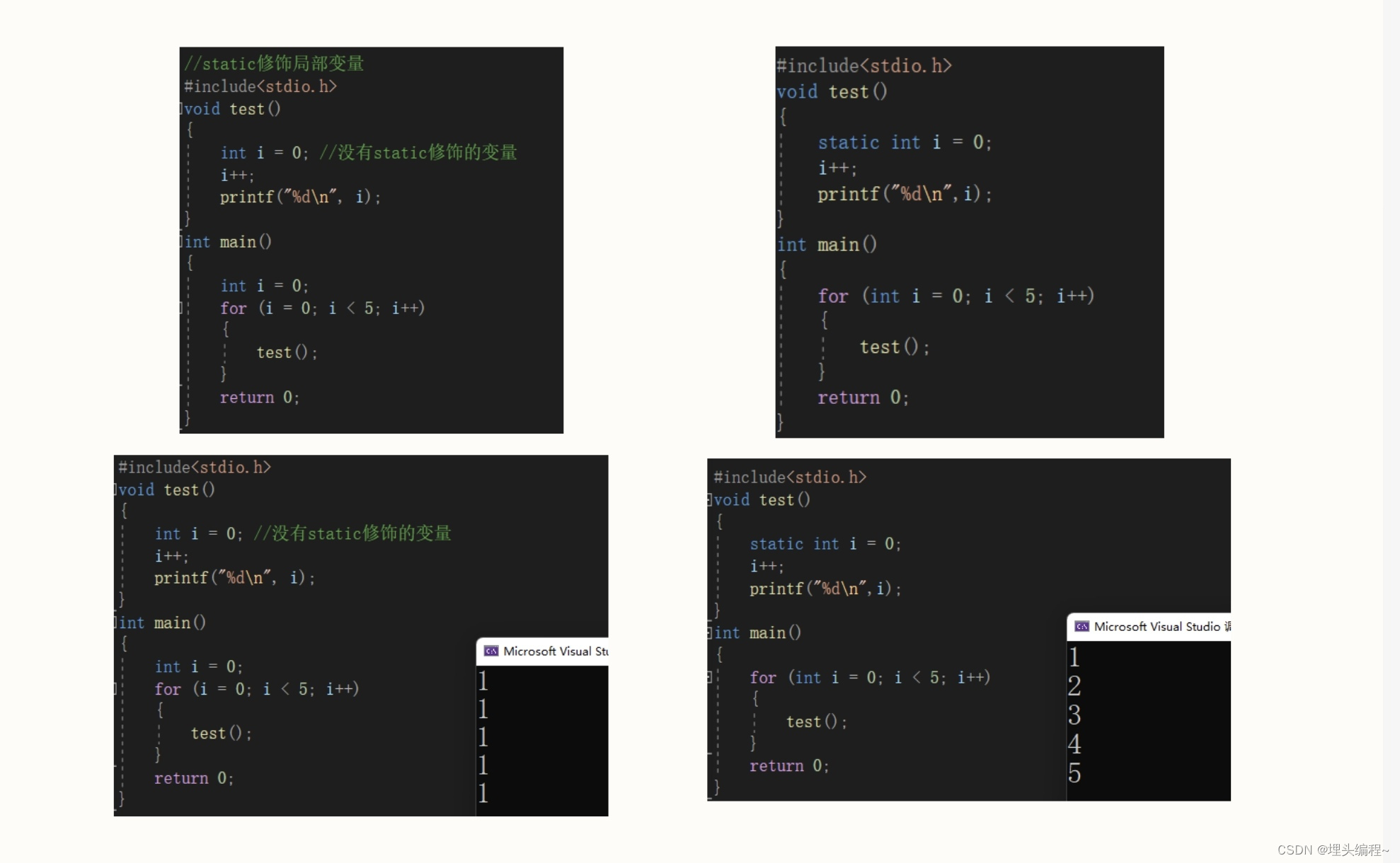Image resolution: width=1400 pixels, height=863 pixels.
Task: Select the full 'Microsoft Visual Studio' console title bar
Action: pos(1156,627)
